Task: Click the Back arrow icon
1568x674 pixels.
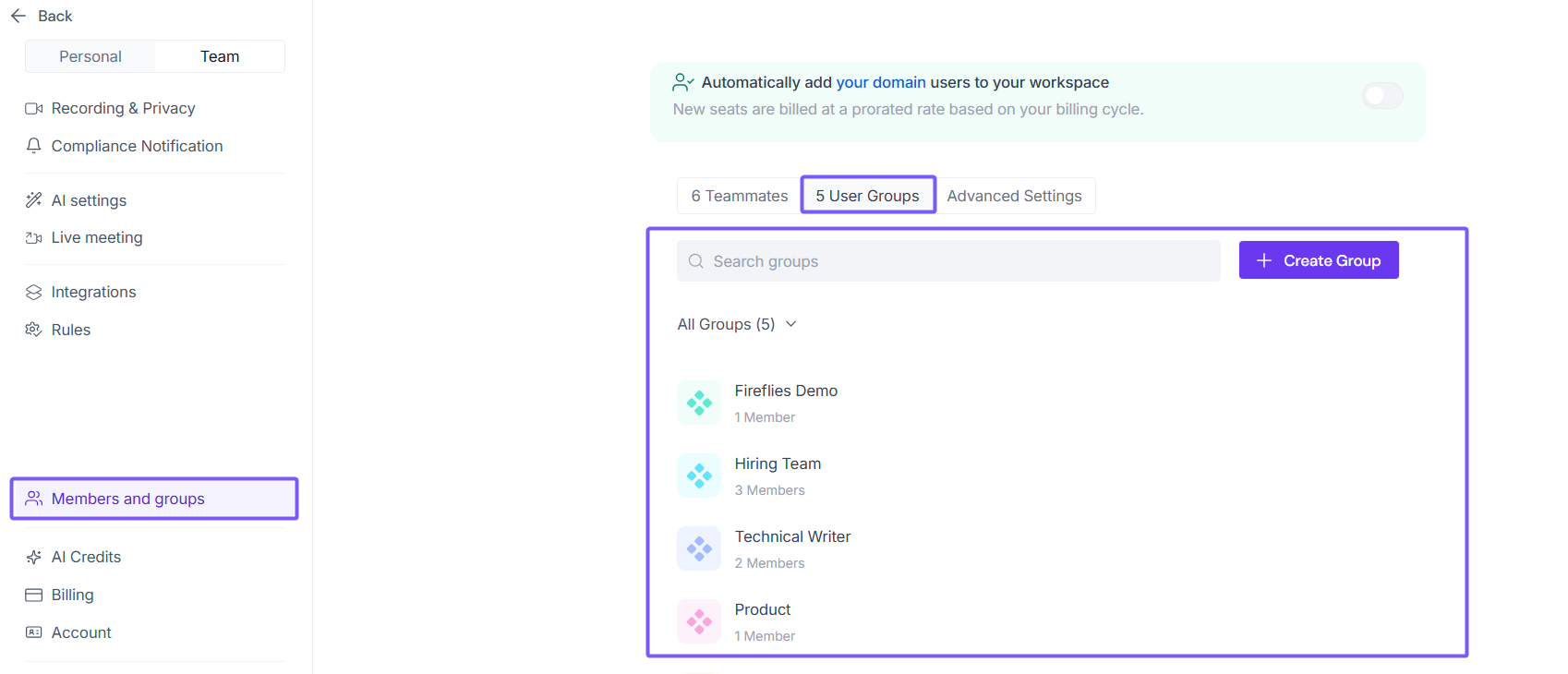Action: click(x=18, y=16)
